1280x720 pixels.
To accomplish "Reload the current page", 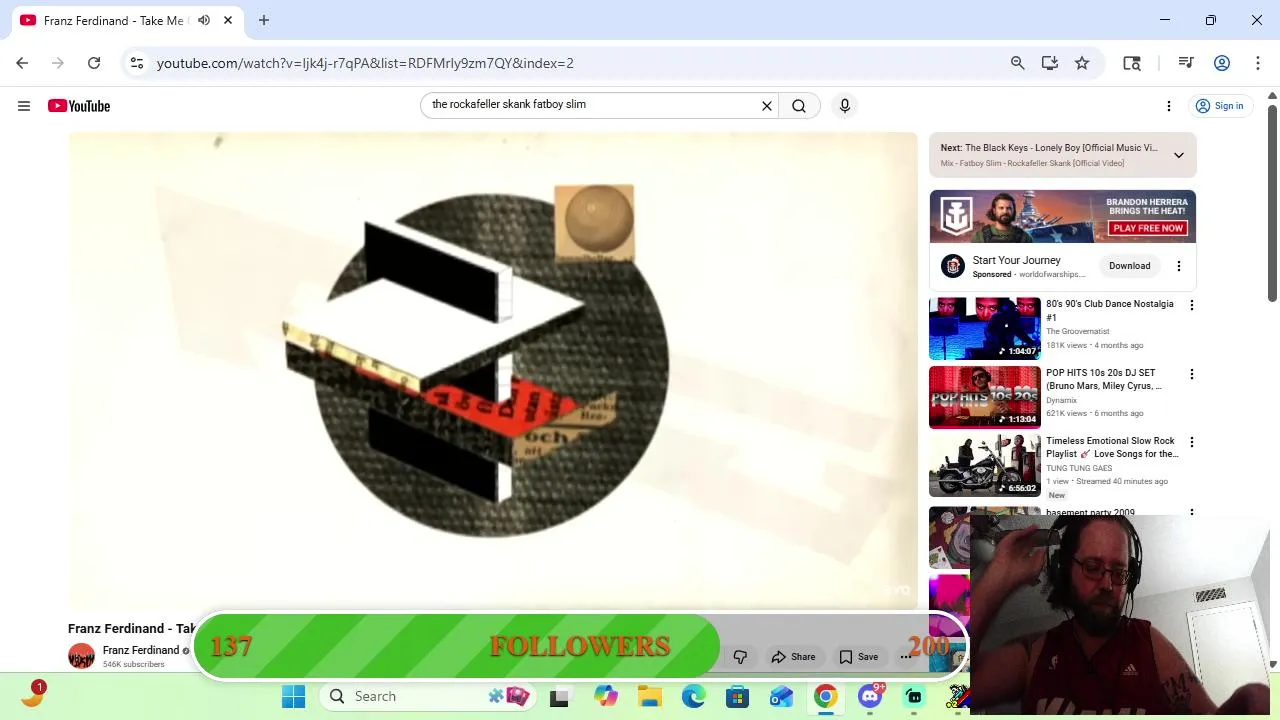I will (94, 63).
